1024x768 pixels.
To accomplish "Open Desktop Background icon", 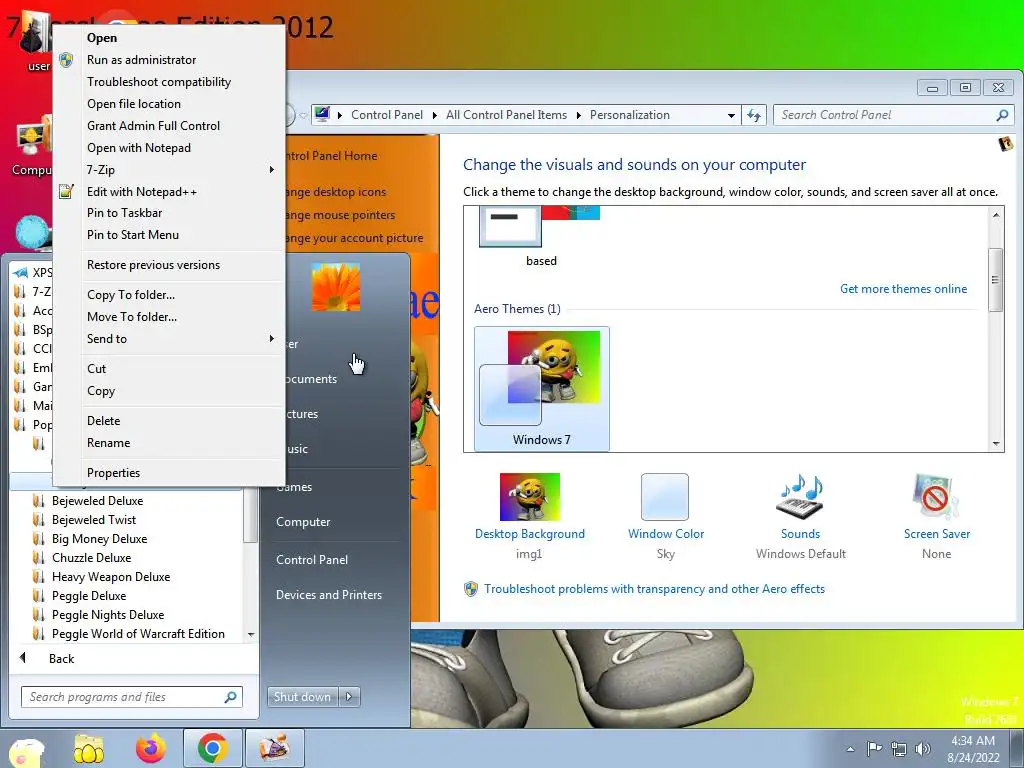I will [x=530, y=497].
